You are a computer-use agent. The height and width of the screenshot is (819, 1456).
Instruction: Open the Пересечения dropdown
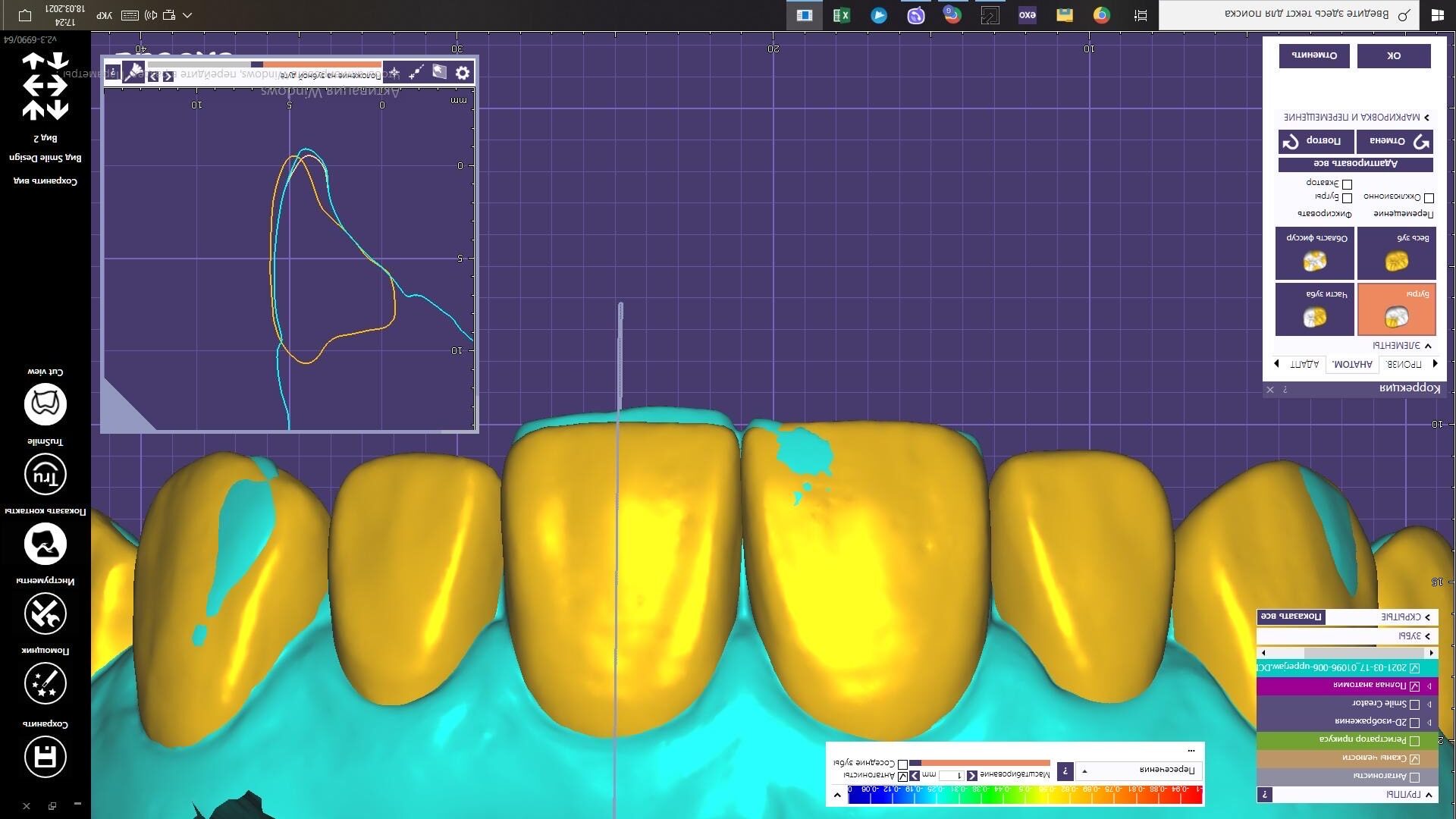point(1137,770)
